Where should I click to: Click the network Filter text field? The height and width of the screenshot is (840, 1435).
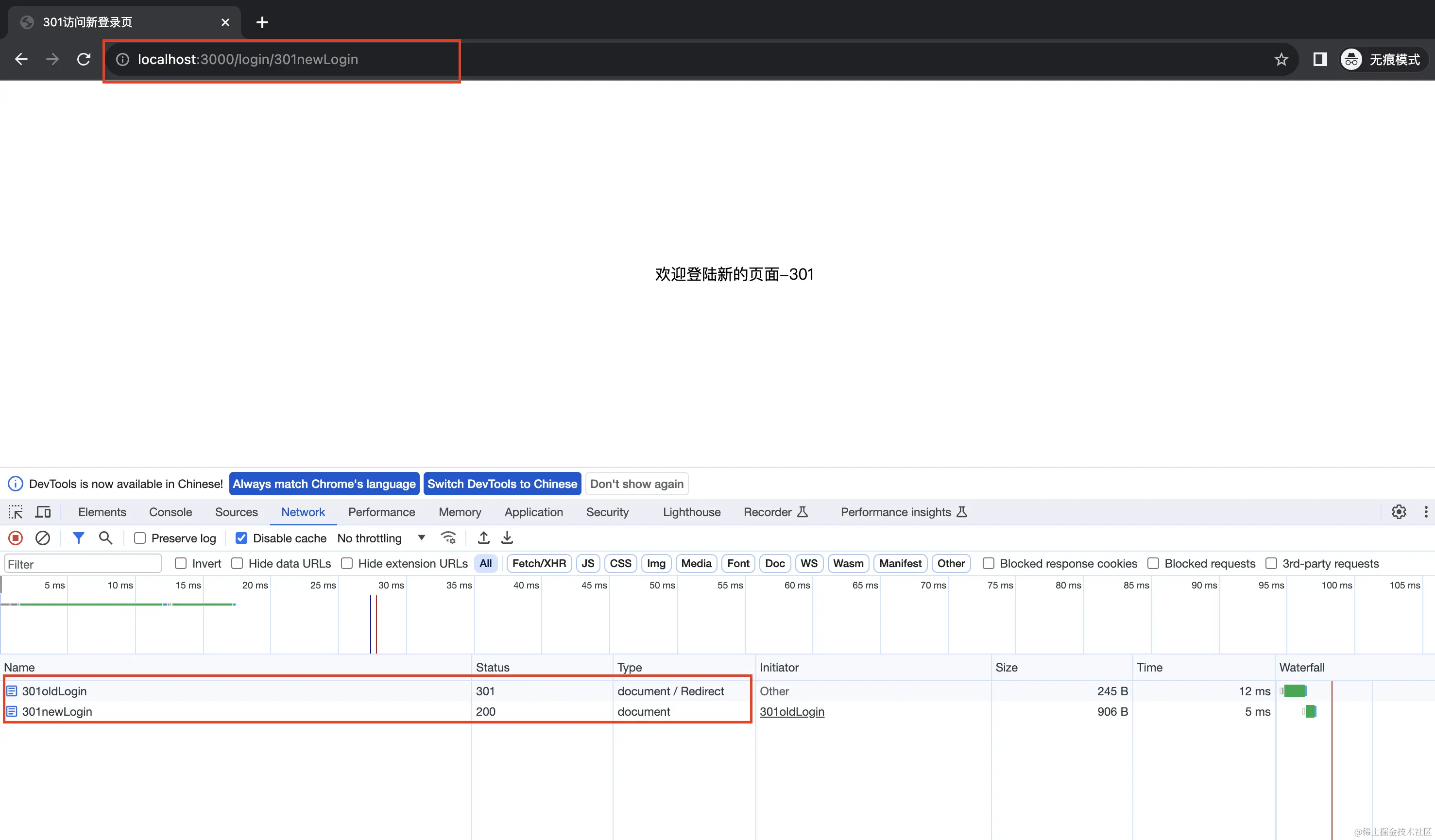83,564
